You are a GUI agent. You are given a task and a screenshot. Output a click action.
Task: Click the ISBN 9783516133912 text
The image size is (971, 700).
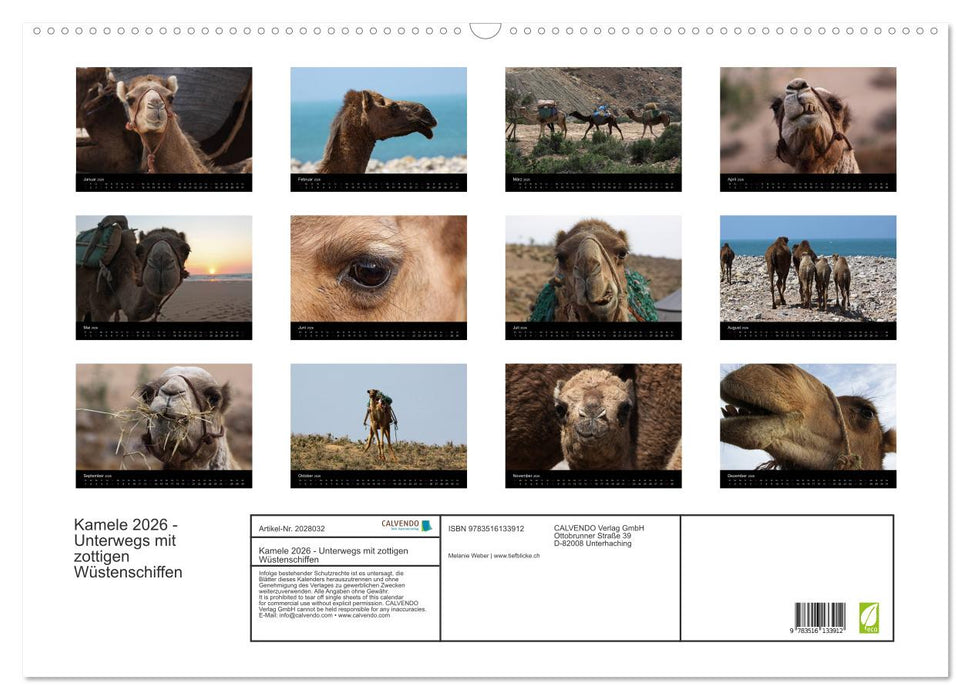tap(486, 529)
